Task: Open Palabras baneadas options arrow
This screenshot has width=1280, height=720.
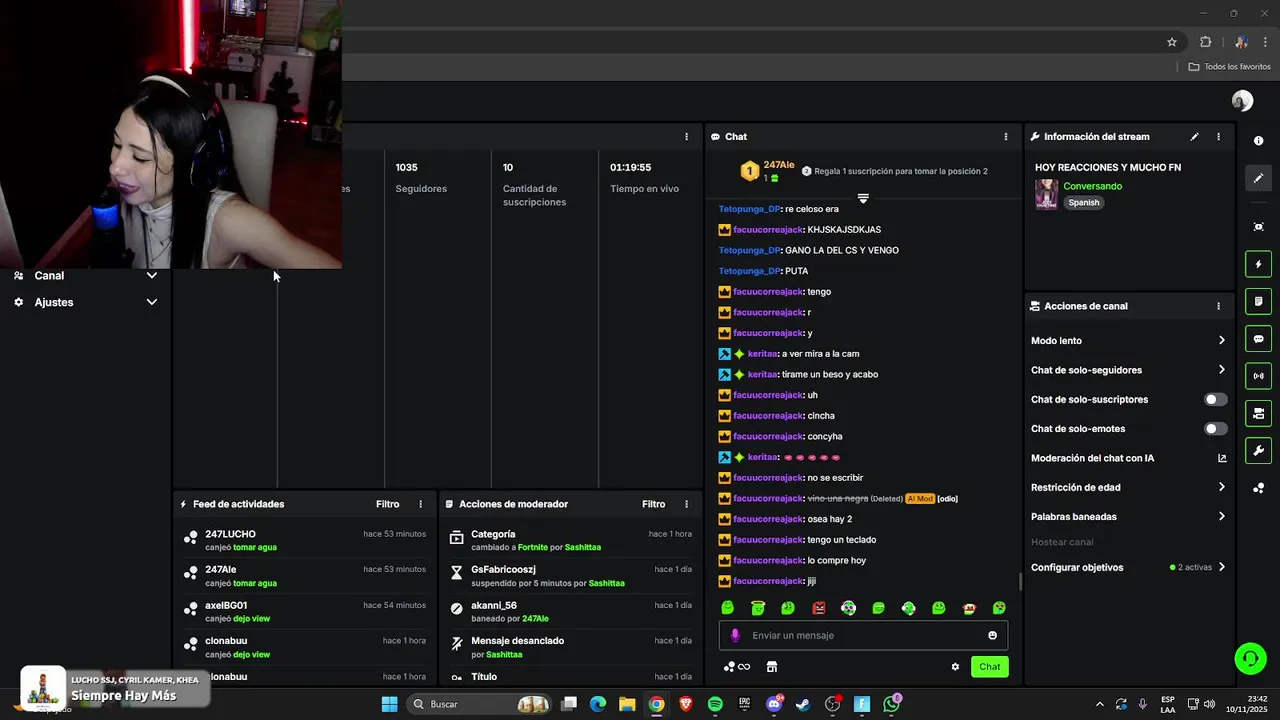Action: tap(1222, 517)
